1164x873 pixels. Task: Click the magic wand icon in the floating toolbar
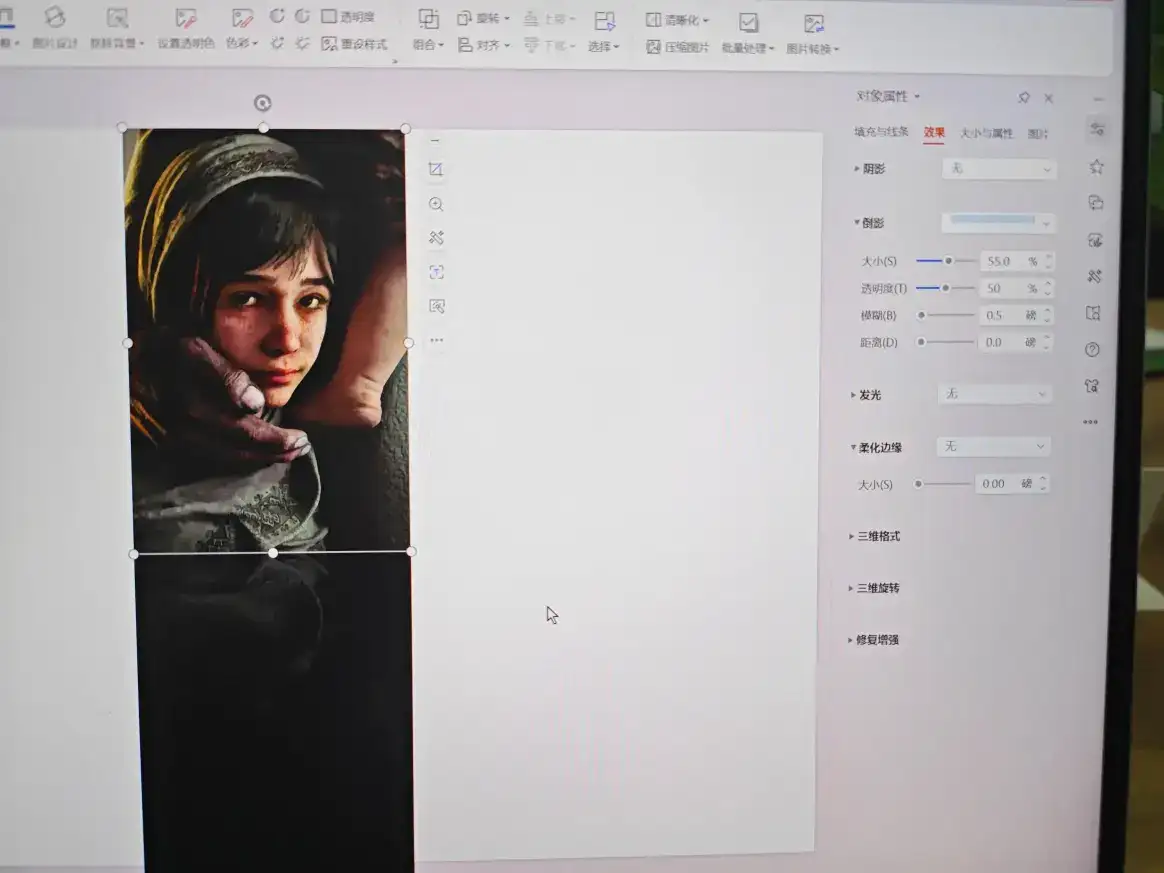[436, 238]
